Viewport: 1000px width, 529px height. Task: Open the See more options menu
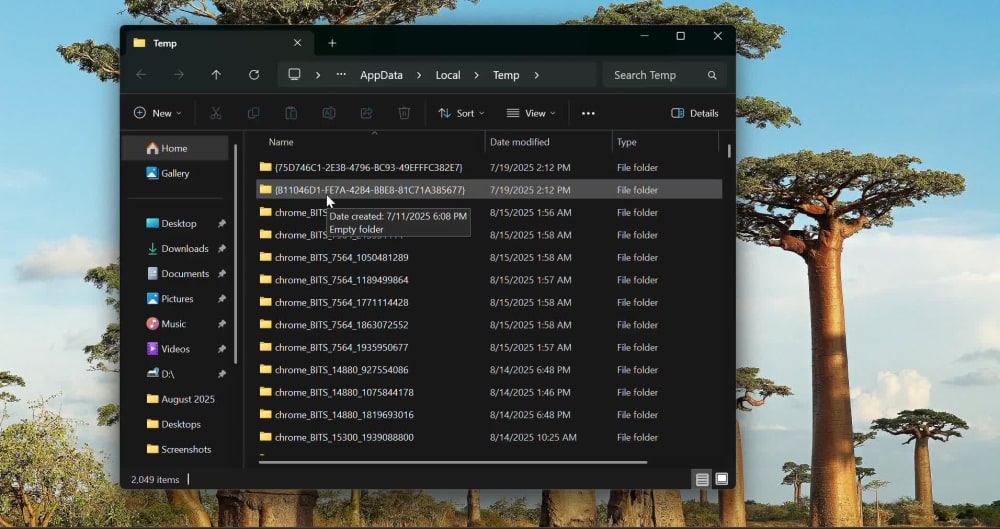(x=588, y=113)
